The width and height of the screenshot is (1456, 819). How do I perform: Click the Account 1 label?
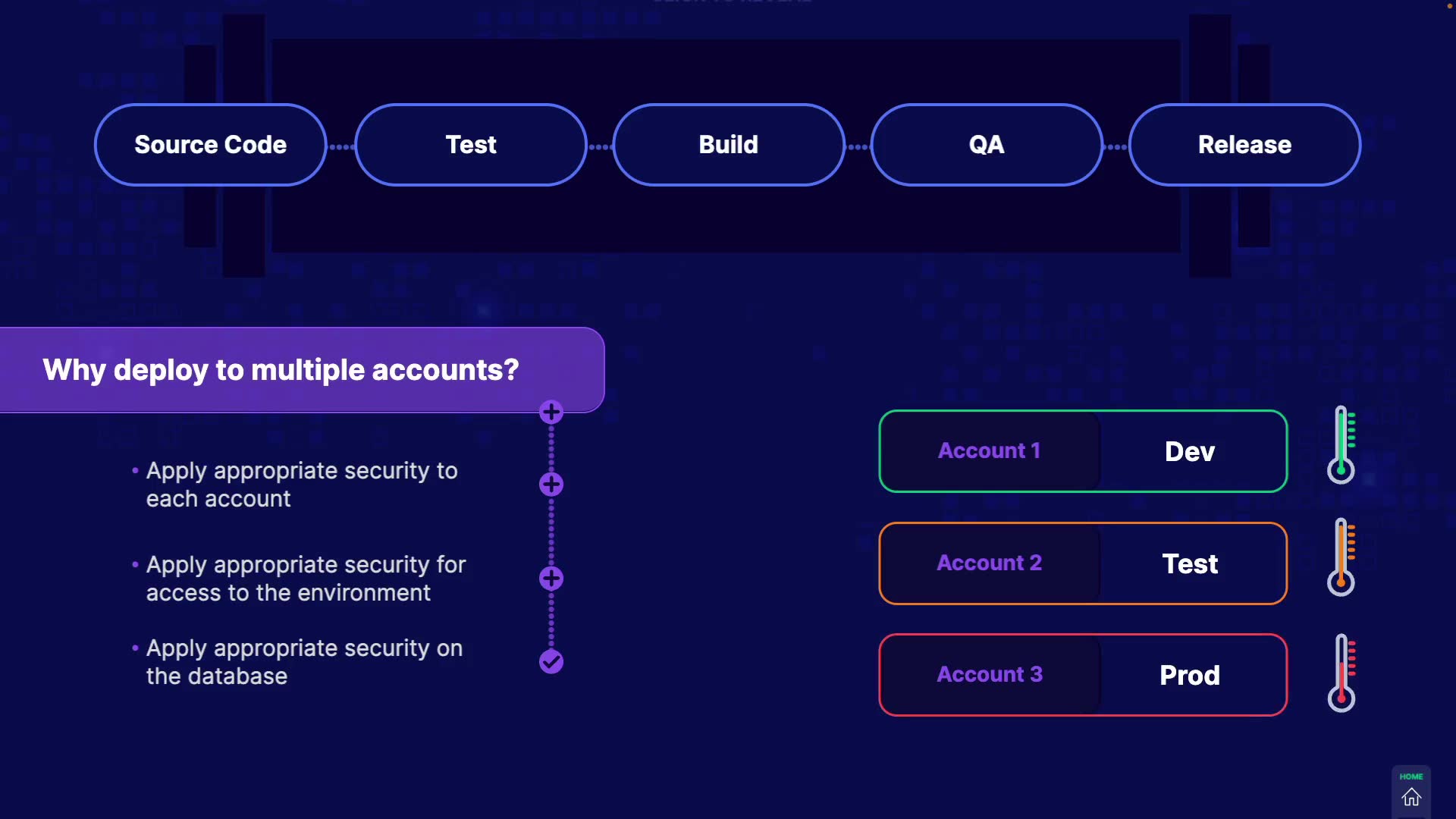[990, 451]
